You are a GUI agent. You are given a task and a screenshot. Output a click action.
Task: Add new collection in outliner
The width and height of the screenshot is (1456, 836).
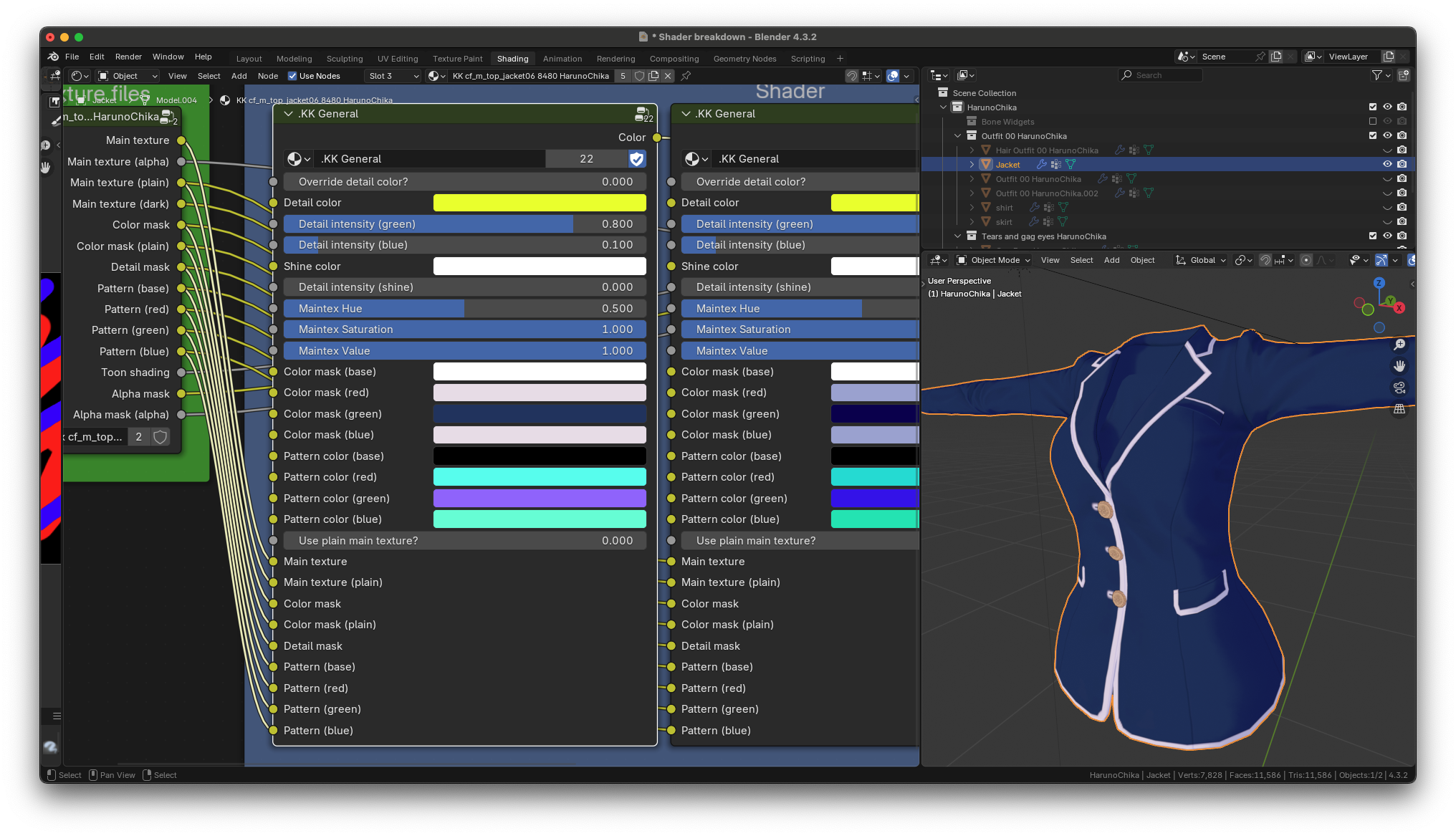point(1404,75)
